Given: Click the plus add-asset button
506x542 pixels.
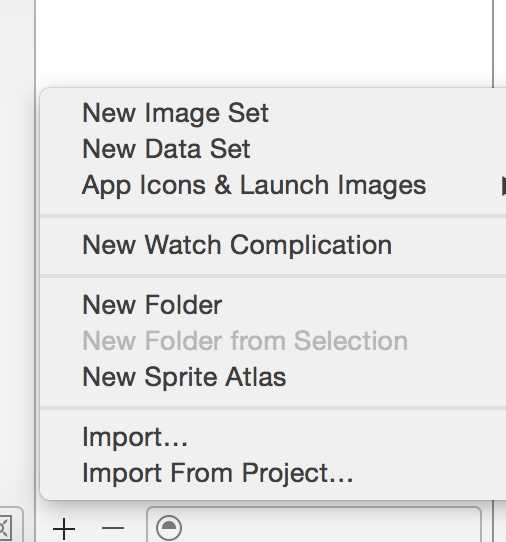Looking at the screenshot, I should coord(64,529).
